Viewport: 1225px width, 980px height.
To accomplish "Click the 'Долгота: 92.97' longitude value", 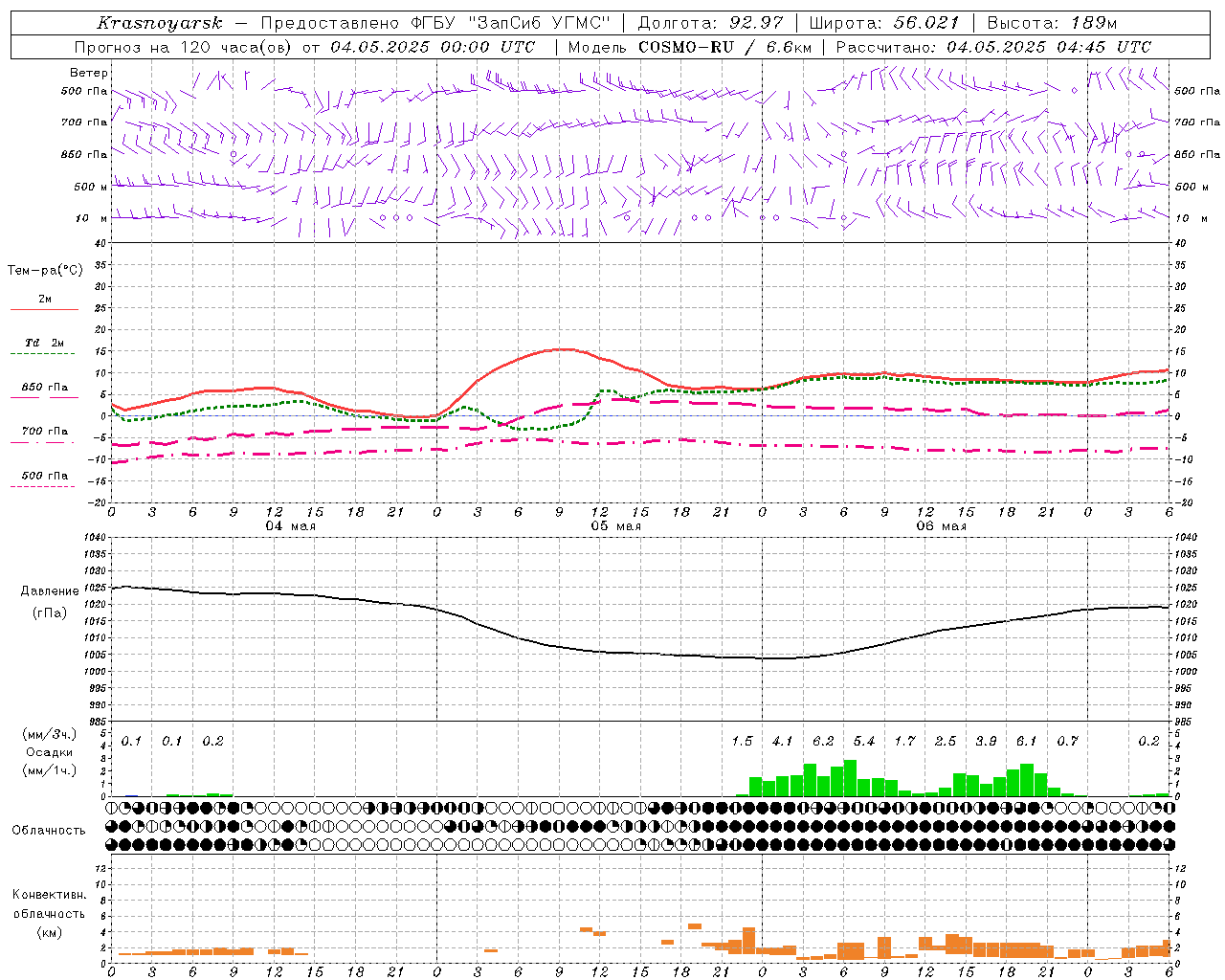I will coord(710,23).
